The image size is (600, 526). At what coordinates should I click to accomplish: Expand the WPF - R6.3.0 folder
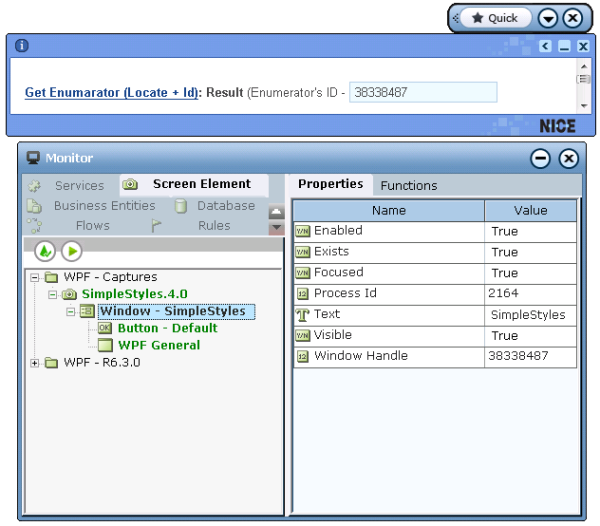pyautogui.click(x=34, y=363)
